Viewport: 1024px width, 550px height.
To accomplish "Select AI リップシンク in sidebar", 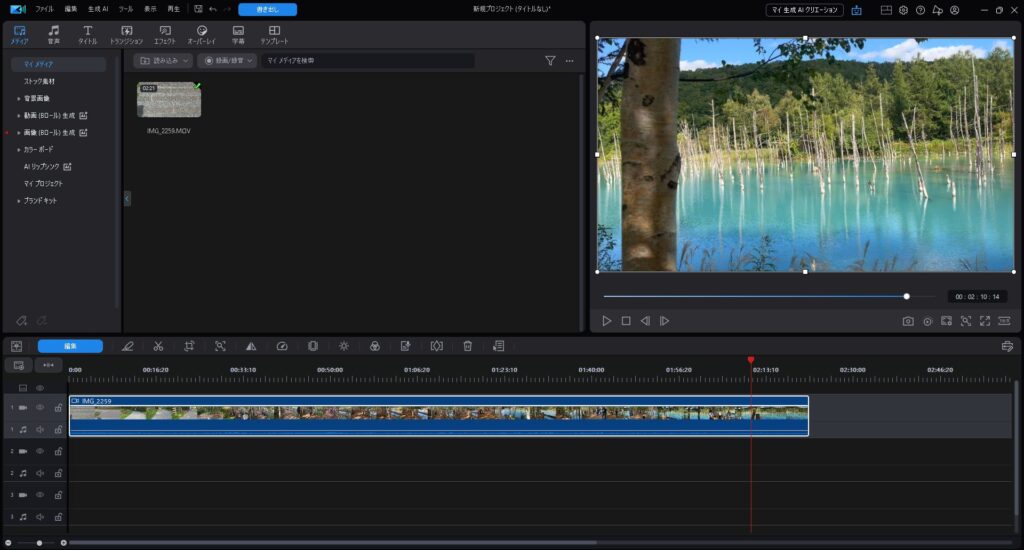I will tap(42, 167).
